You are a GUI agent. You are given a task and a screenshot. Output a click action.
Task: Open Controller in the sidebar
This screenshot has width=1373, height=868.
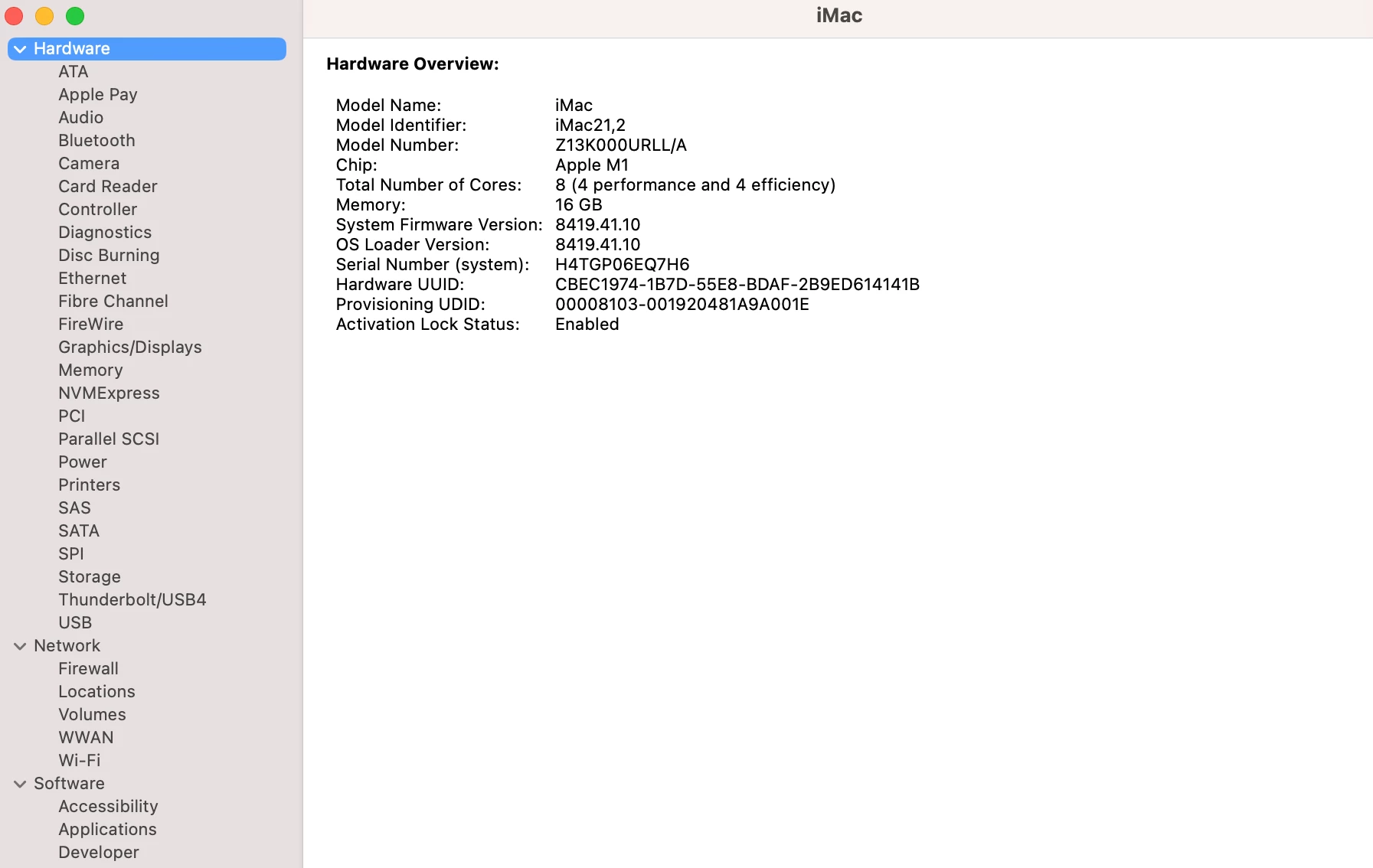(98, 210)
